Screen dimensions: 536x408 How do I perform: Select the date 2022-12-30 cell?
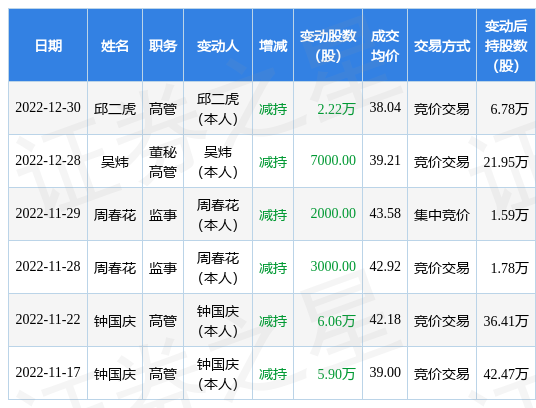48,108
